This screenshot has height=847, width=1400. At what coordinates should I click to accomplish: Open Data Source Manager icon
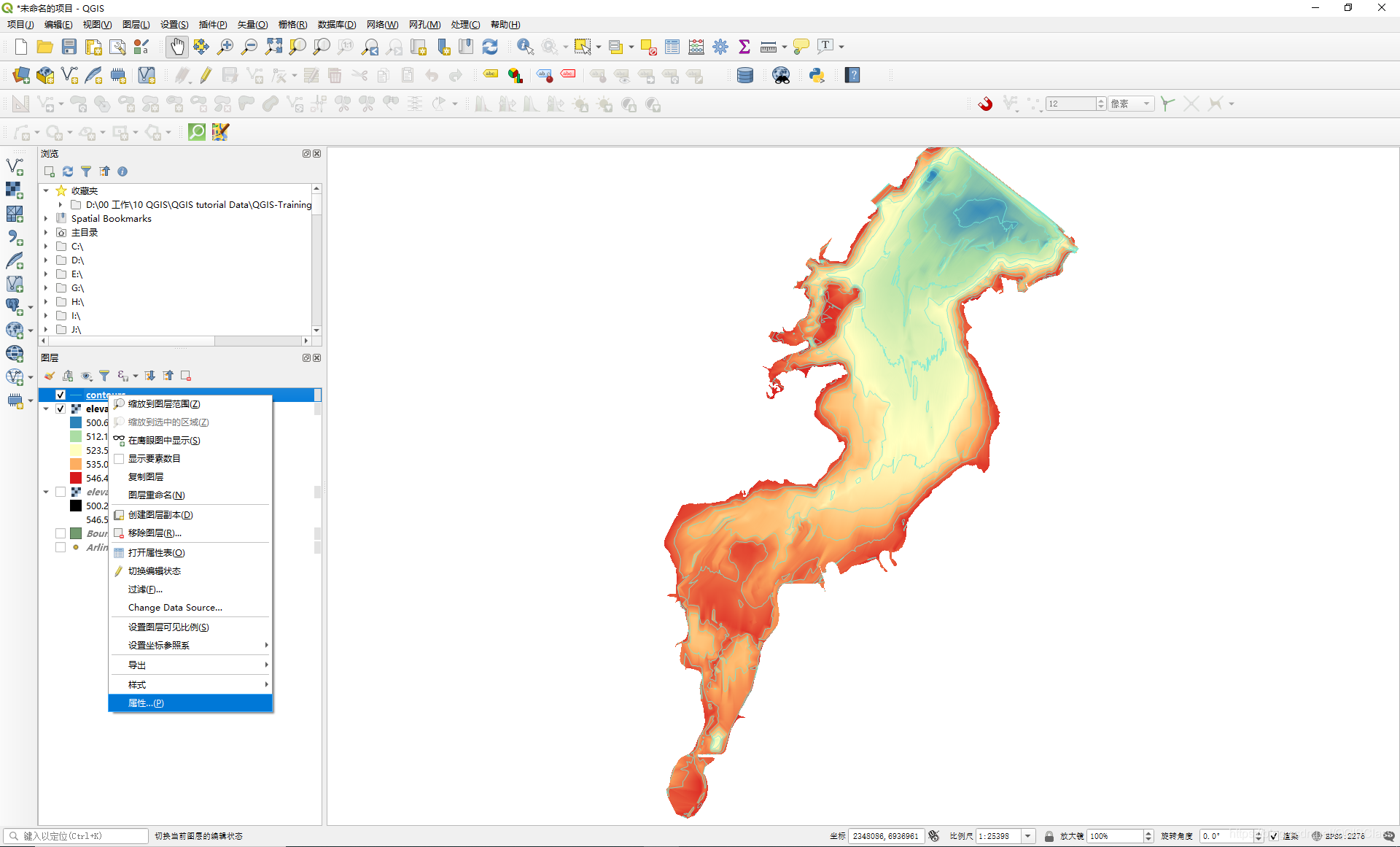pos(21,75)
